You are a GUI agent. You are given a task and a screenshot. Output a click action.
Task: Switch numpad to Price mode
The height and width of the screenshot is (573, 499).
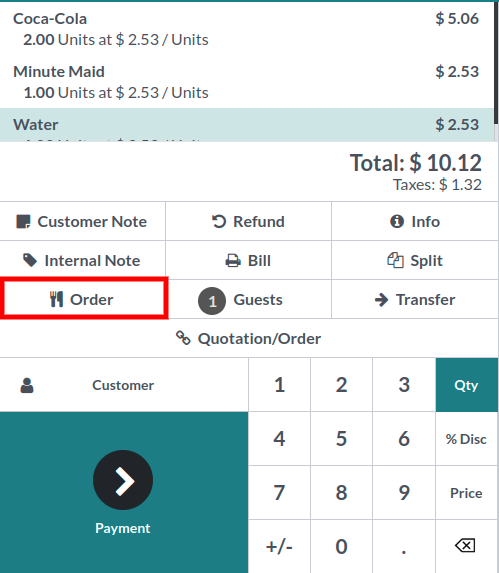coord(466,493)
